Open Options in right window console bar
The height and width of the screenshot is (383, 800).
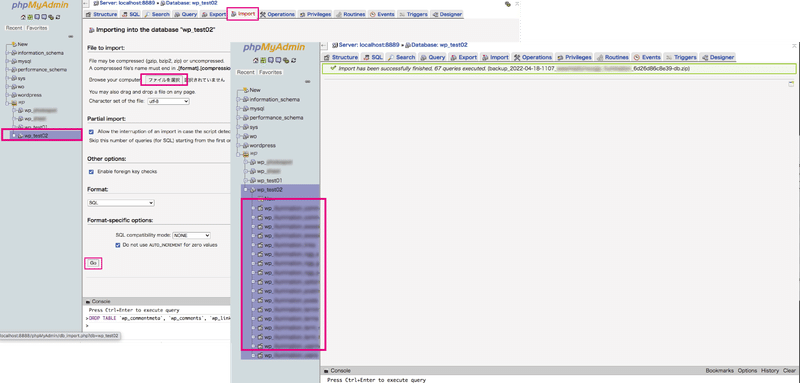click(x=747, y=371)
